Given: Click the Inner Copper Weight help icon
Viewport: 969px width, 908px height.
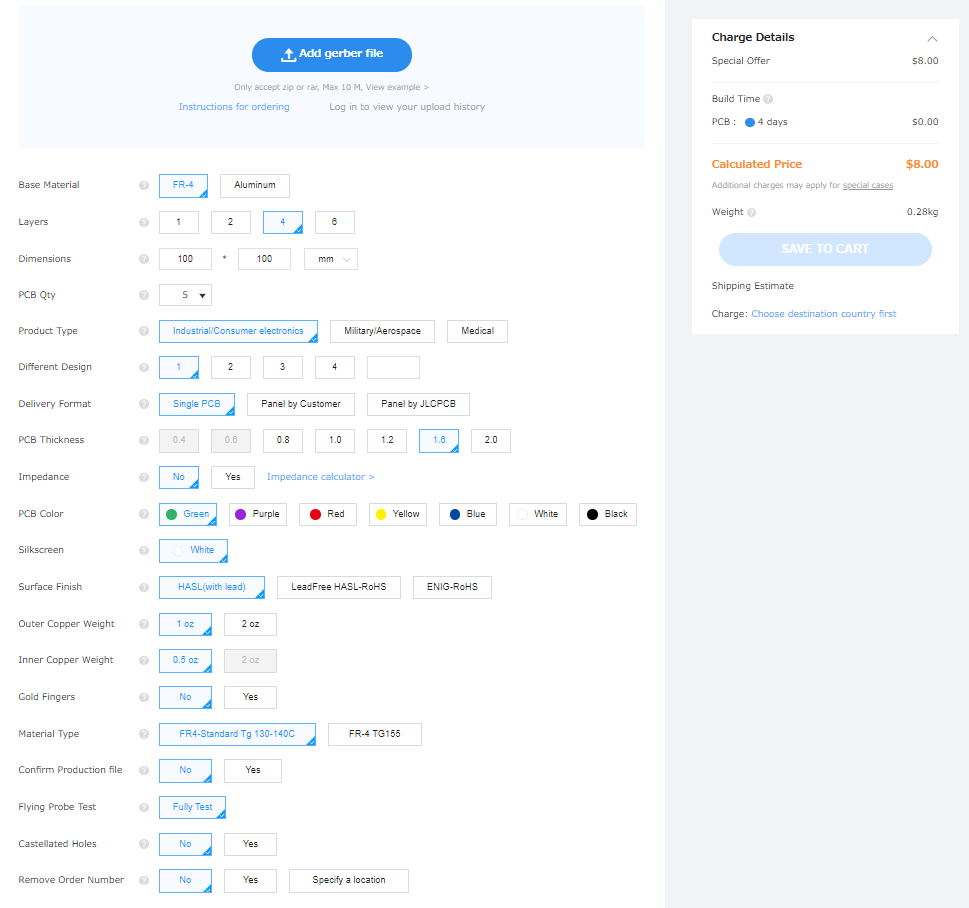Looking at the screenshot, I should pos(144,661).
